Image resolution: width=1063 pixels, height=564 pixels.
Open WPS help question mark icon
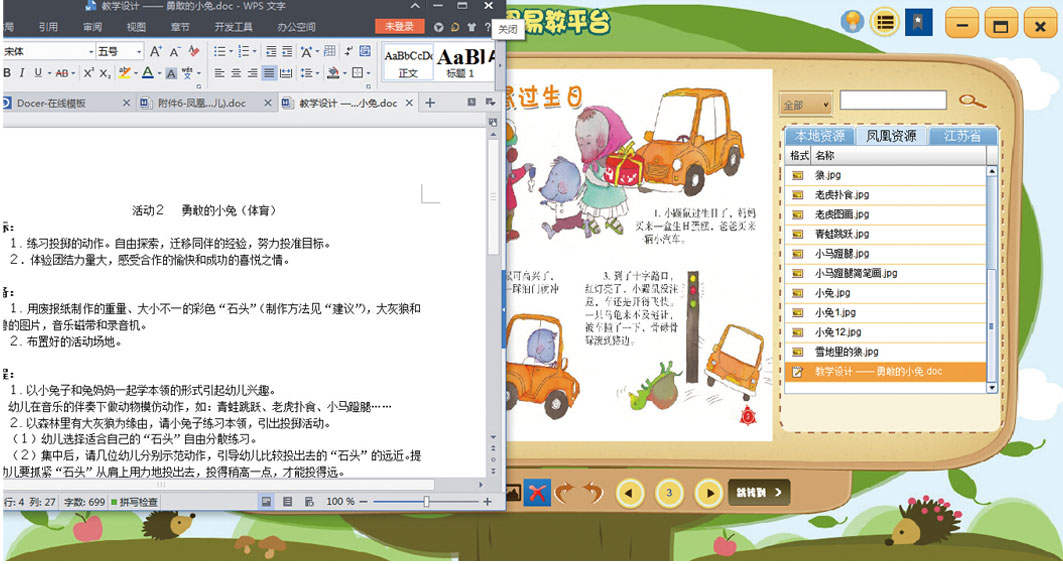487,27
